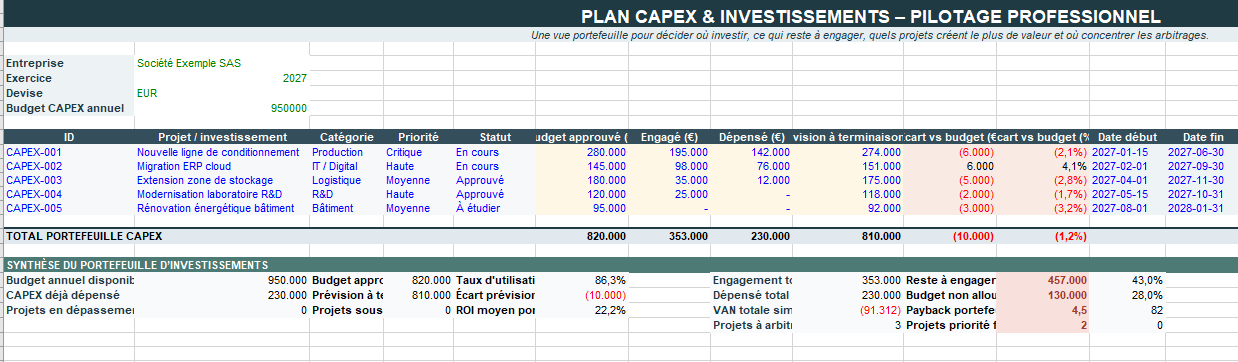Select cell CAPEX-004
1238x362 pixels.
click(x=69, y=194)
